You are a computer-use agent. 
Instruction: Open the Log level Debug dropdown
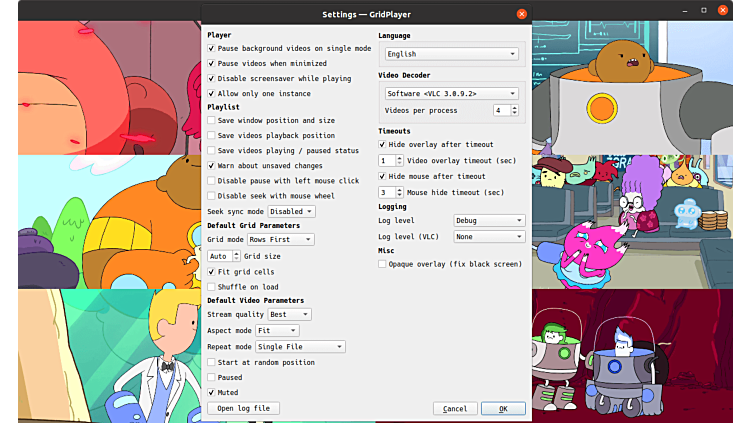489,220
